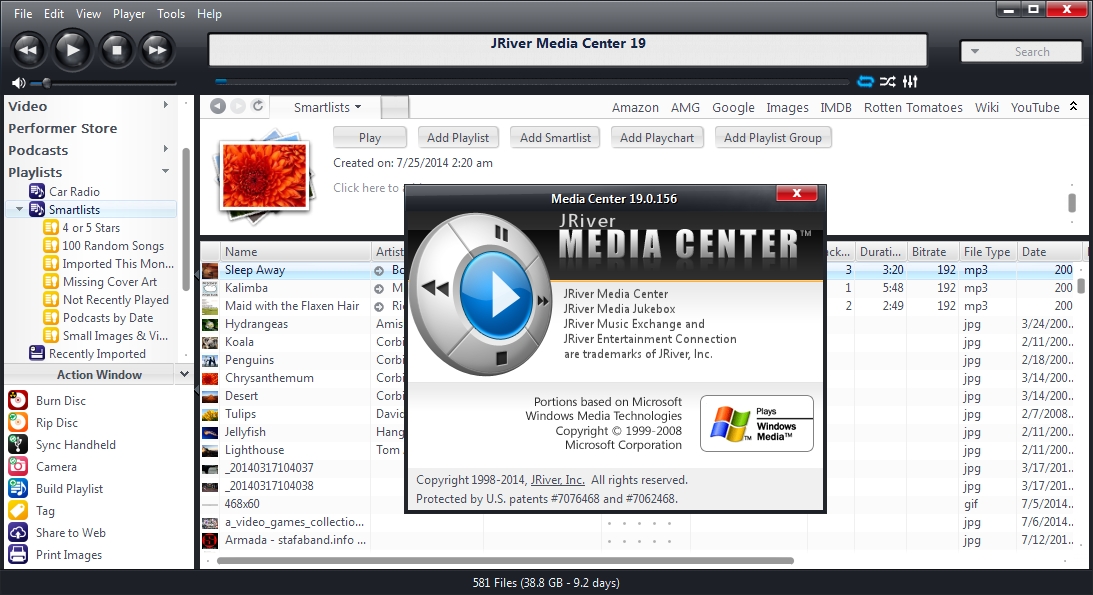Click the flower smartlist cover thumbnail
The image size is (1093, 595).
pyautogui.click(x=263, y=175)
